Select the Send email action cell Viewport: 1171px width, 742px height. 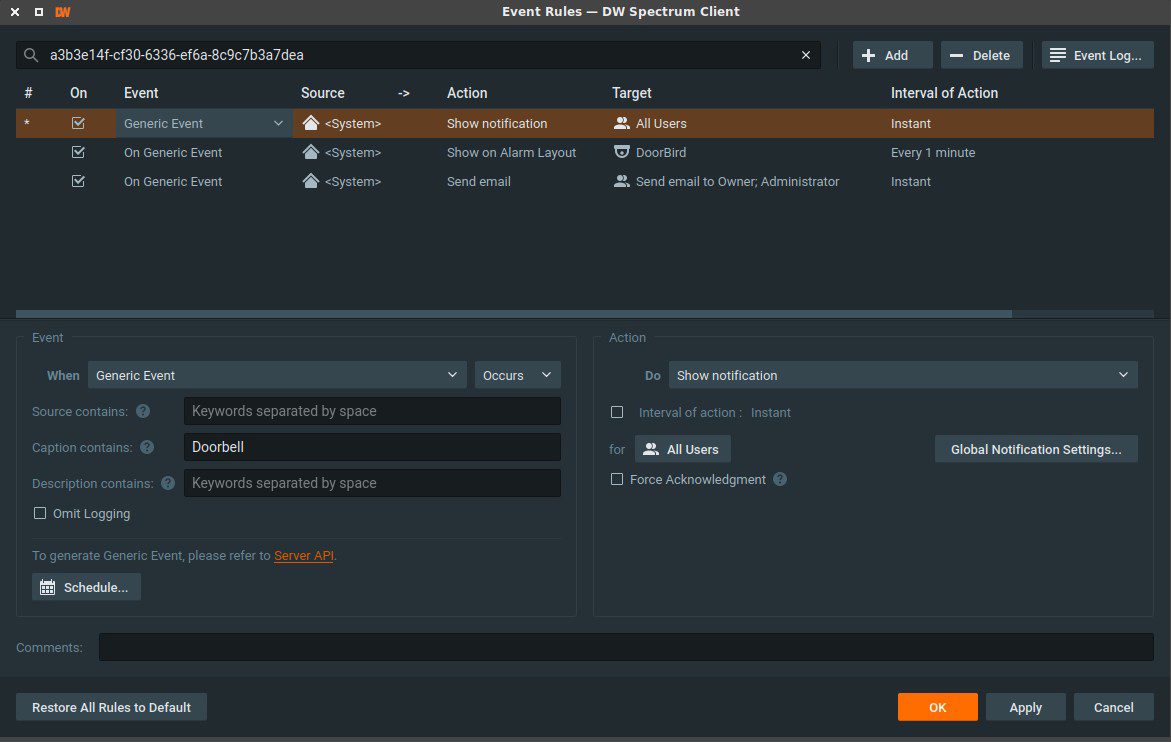click(479, 181)
